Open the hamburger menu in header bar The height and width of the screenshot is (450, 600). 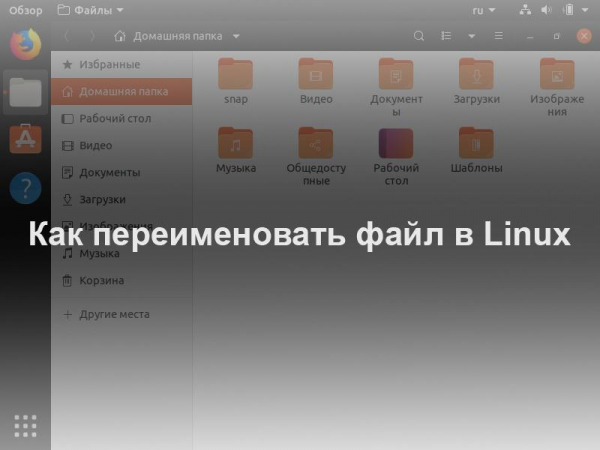pos(498,36)
